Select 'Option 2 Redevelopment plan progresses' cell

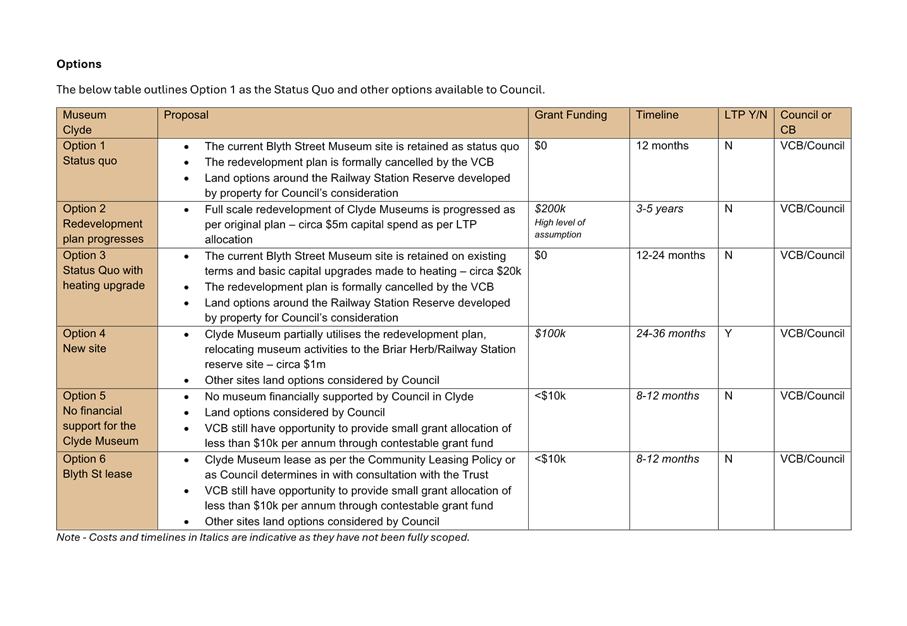pyautogui.click(x=107, y=224)
